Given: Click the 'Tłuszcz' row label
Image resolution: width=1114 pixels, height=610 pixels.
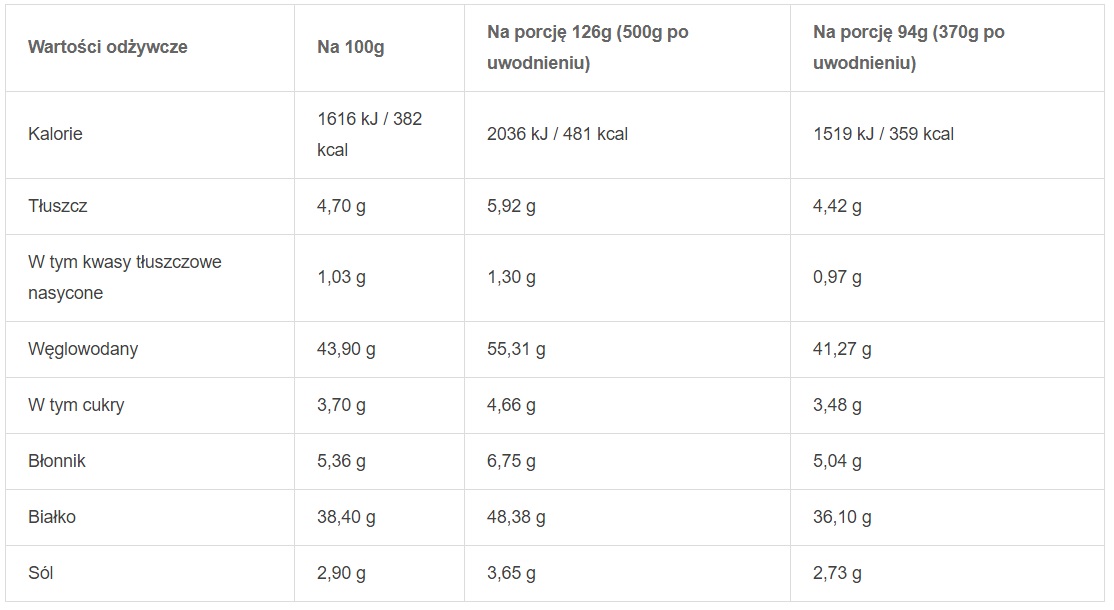Looking at the screenshot, I should coord(58,206).
